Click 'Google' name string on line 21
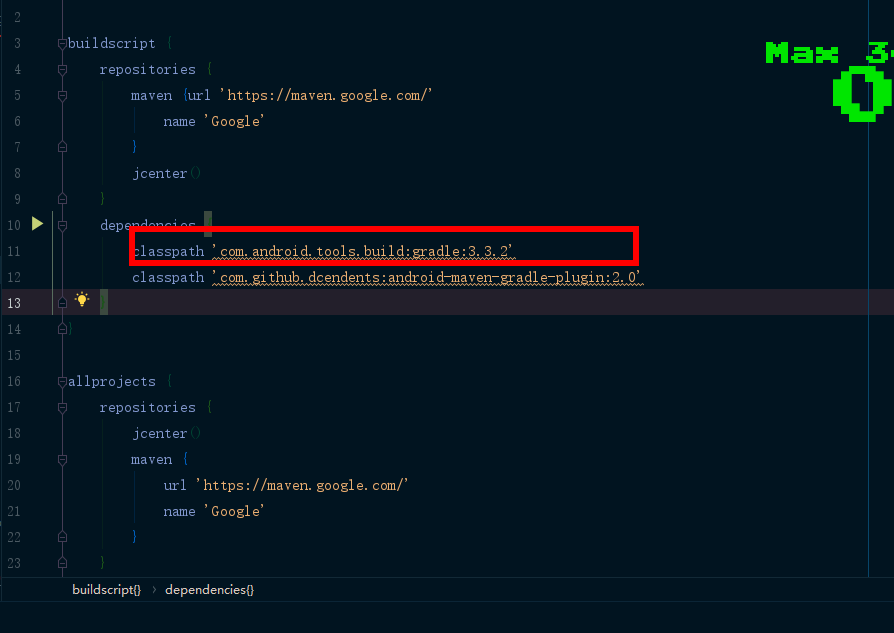The width and height of the screenshot is (894, 633). (x=234, y=511)
